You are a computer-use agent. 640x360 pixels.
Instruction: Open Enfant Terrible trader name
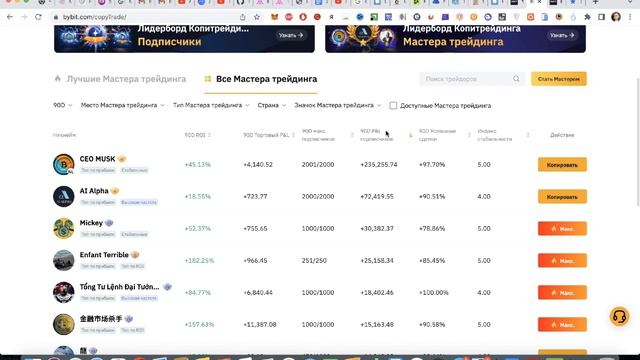[x=104, y=255]
